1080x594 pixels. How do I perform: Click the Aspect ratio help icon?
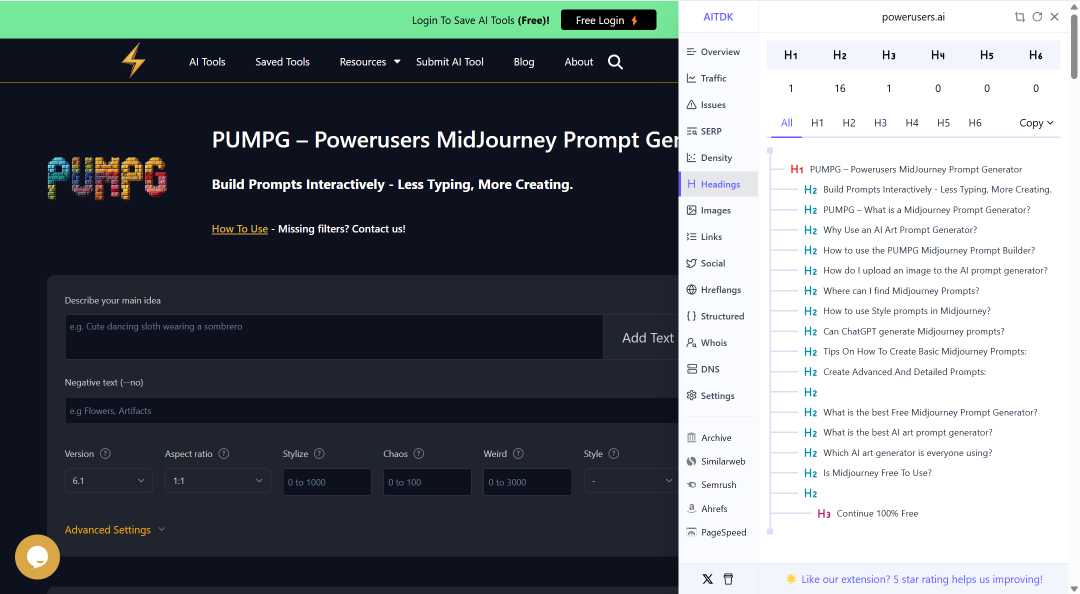[224, 453]
